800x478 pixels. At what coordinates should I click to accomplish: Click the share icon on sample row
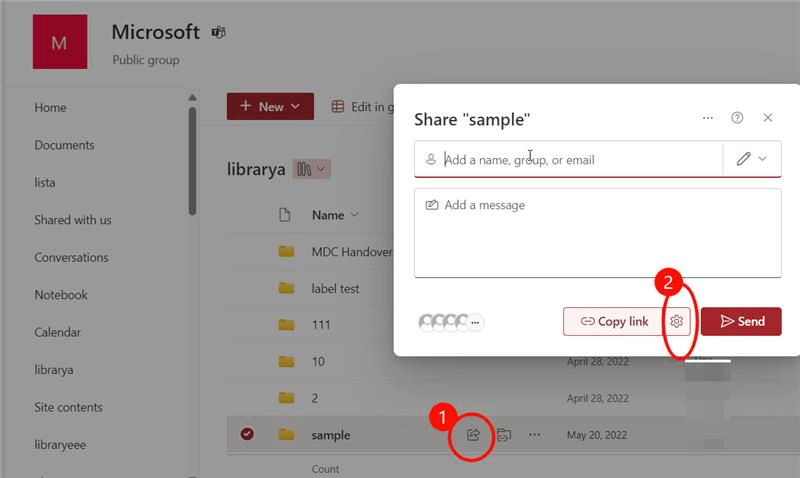pos(473,435)
